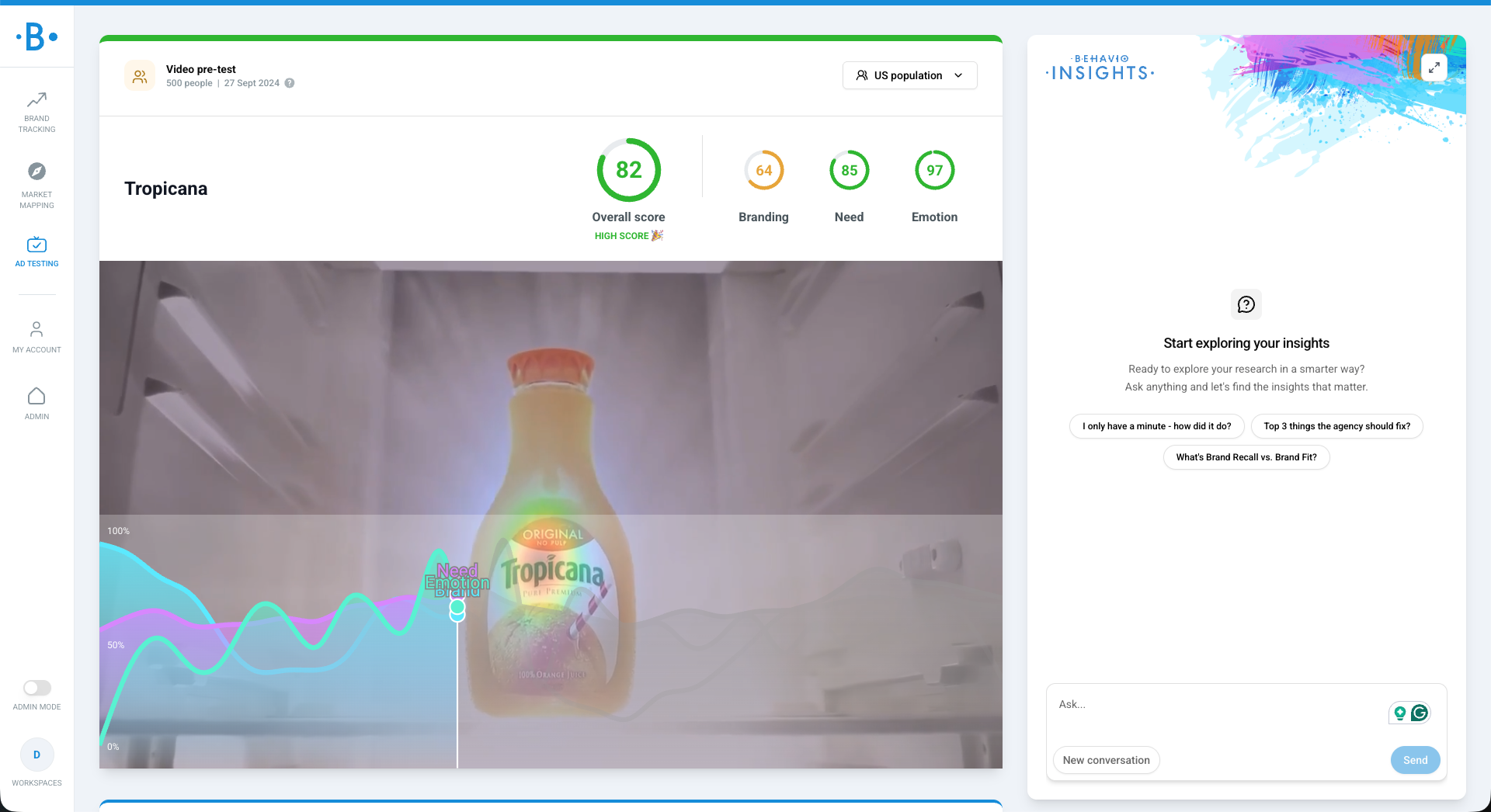Viewport: 1491px width, 812px height.
Task: Click the Emotion score 97 circle
Action: [x=935, y=170]
